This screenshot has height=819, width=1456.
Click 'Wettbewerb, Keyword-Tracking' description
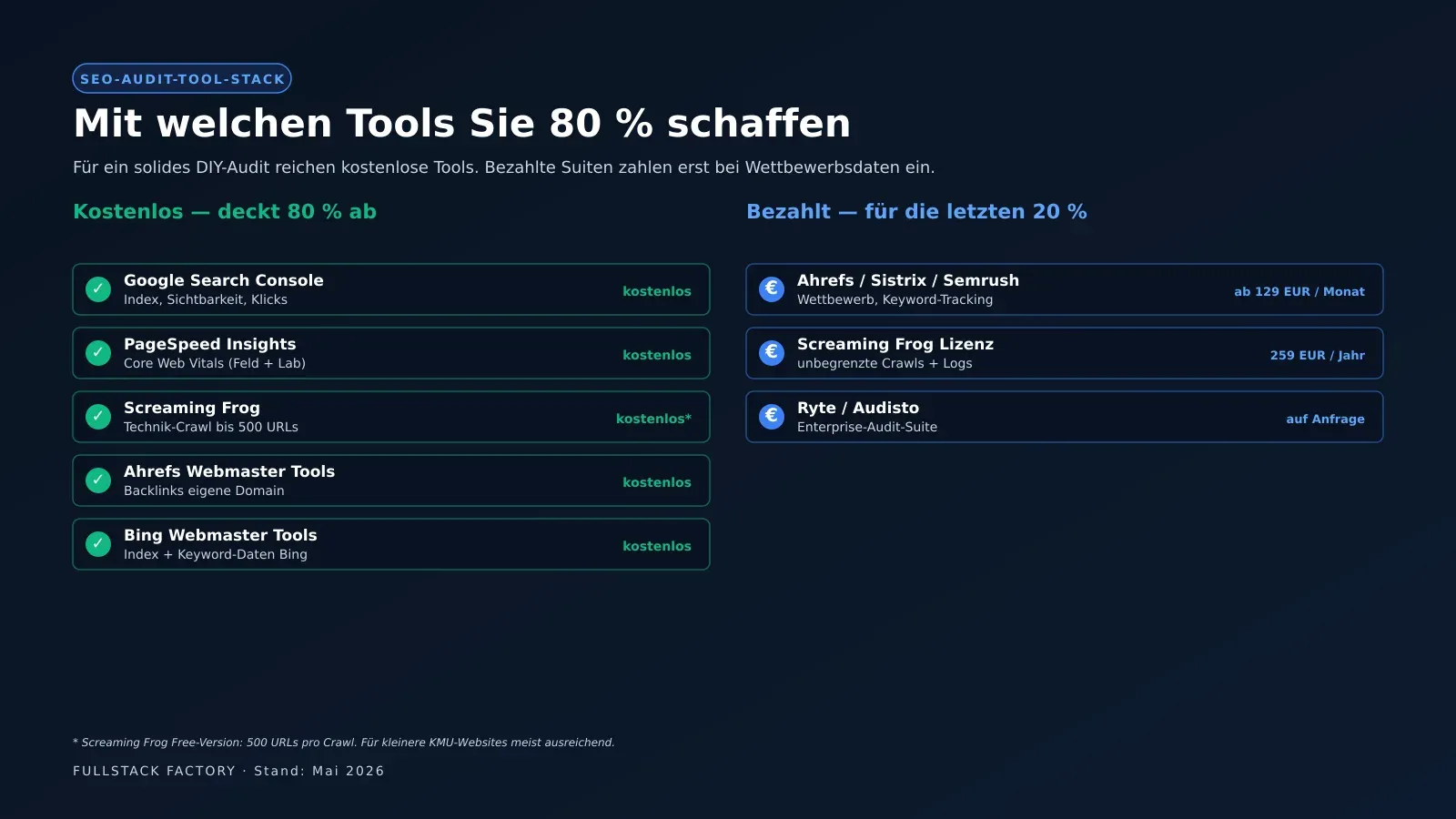tap(895, 299)
